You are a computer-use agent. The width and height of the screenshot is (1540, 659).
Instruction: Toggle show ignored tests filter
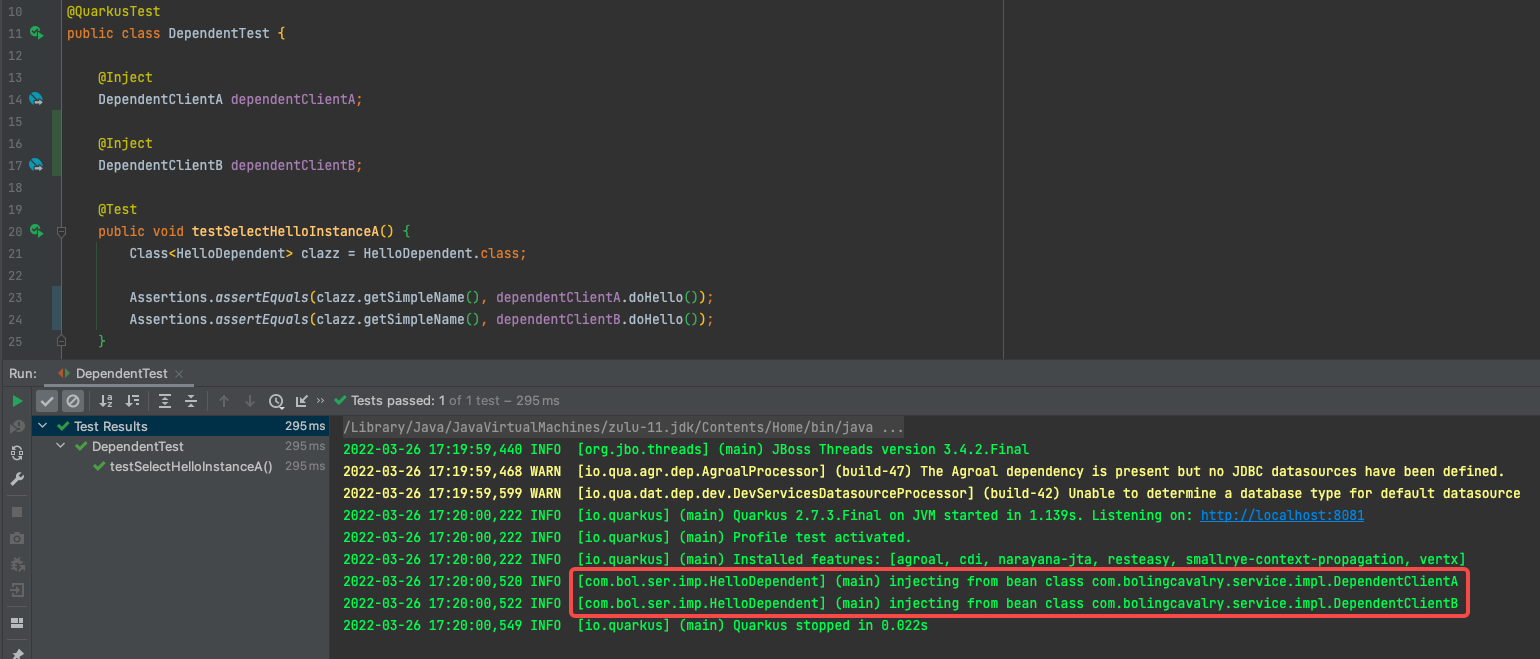coord(72,401)
